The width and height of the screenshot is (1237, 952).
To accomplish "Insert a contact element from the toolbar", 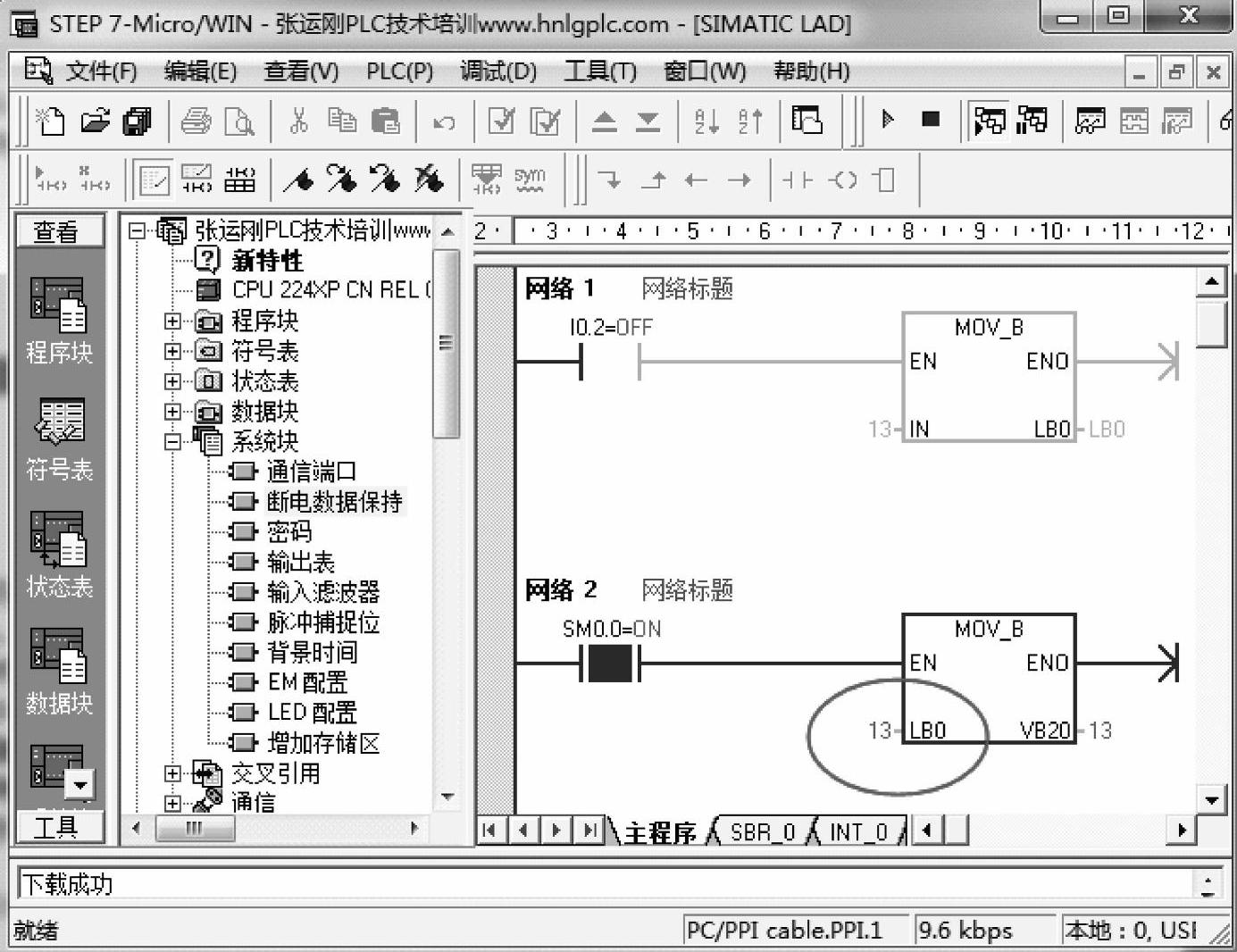I will coord(798,180).
